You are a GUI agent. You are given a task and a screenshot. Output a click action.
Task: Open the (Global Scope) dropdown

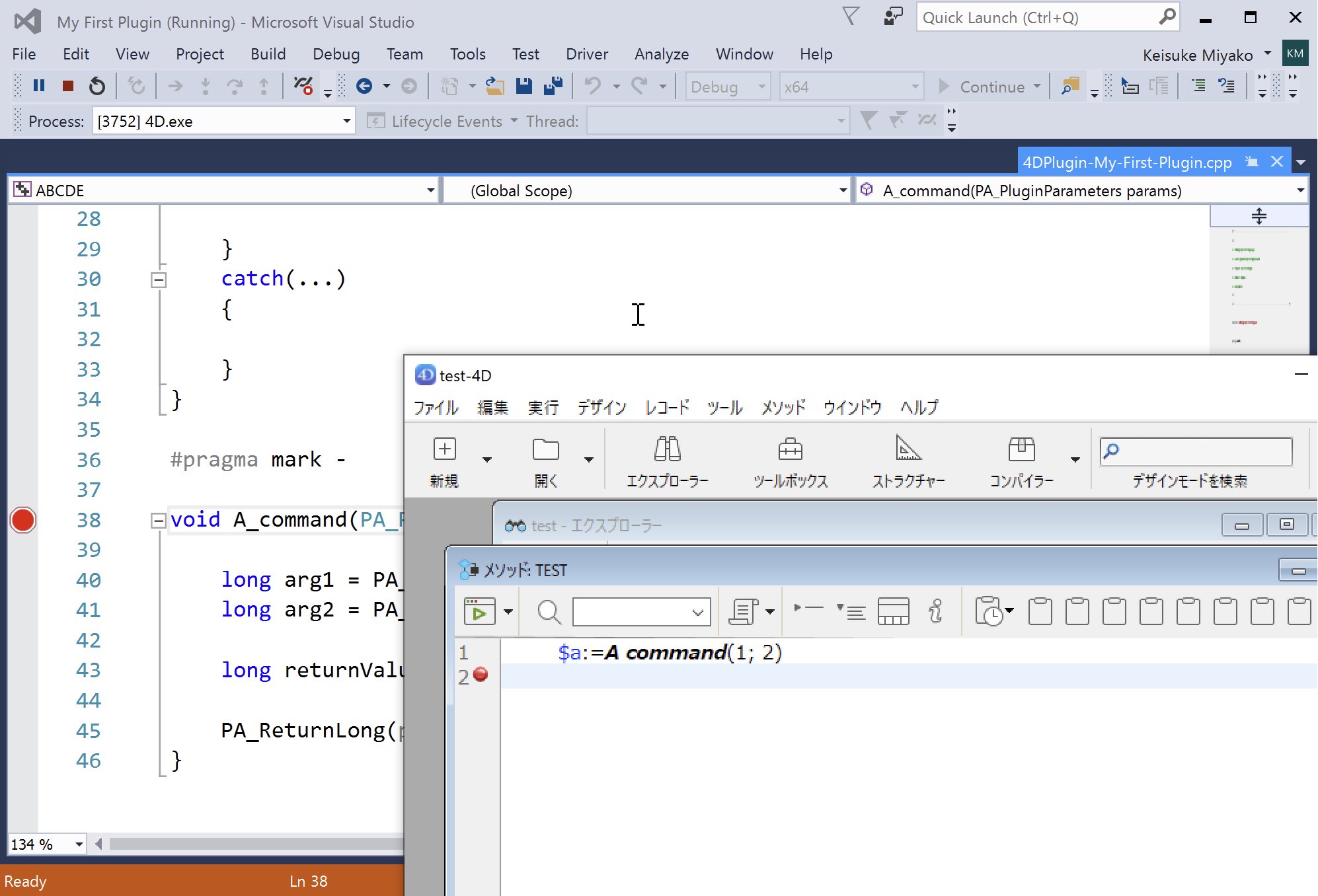(842, 190)
